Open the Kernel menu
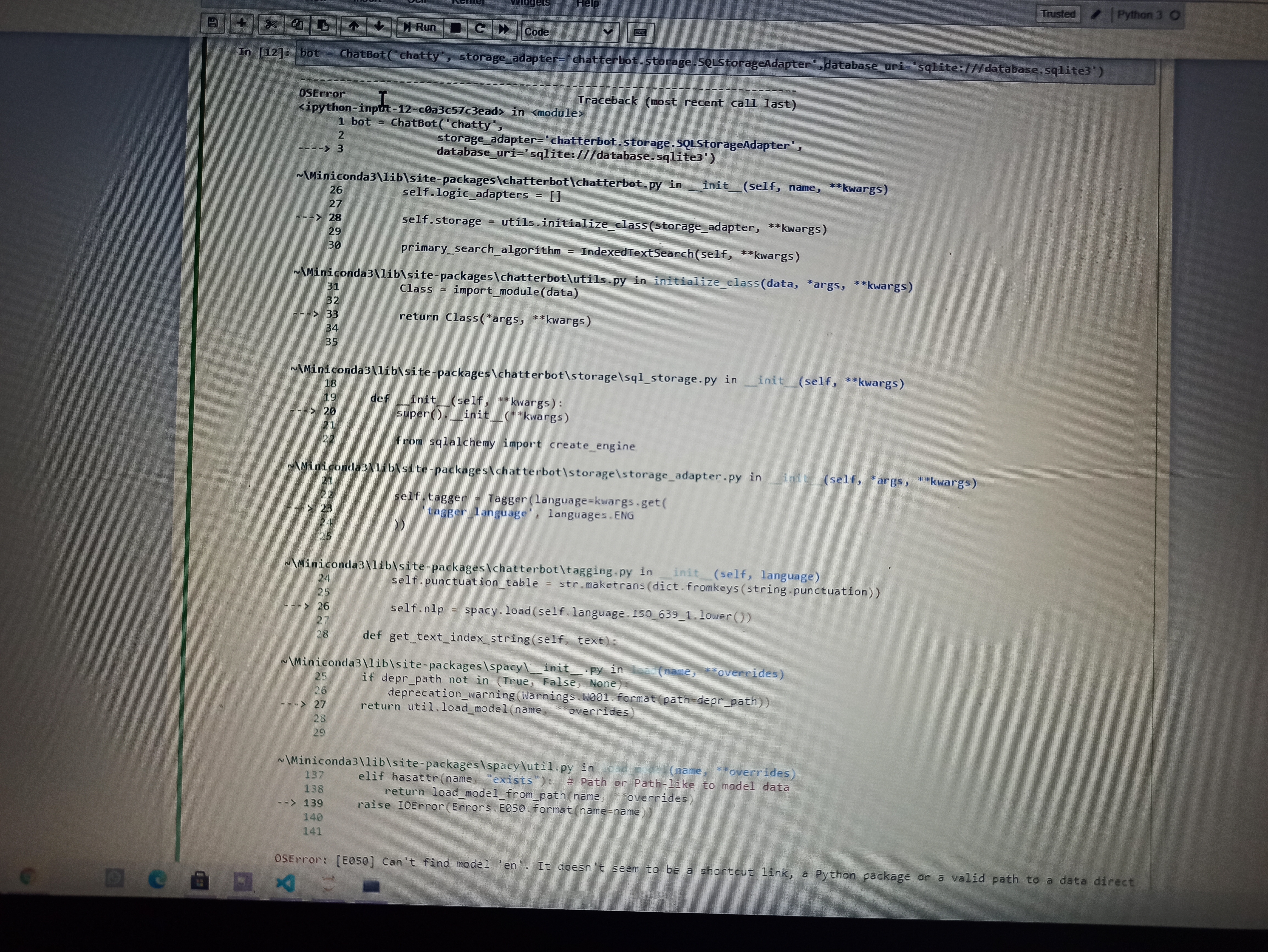The image size is (1268, 952). coord(468,2)
